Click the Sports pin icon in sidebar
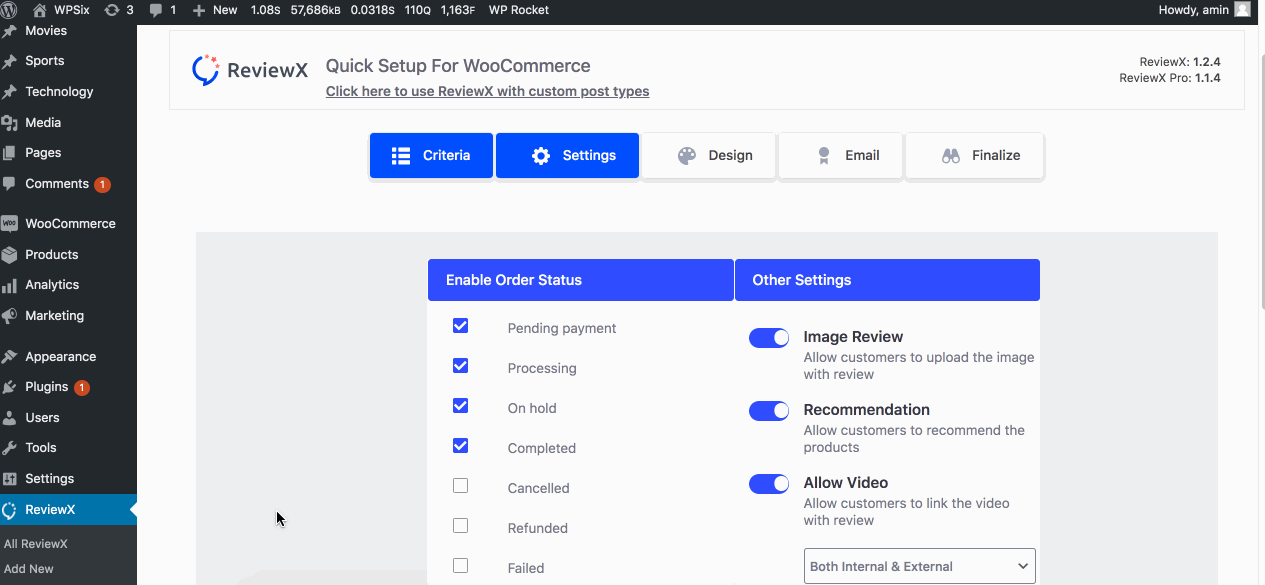The height and width of the screenshot is (585, 1265). pyautogui.click(x=10, y=61)
